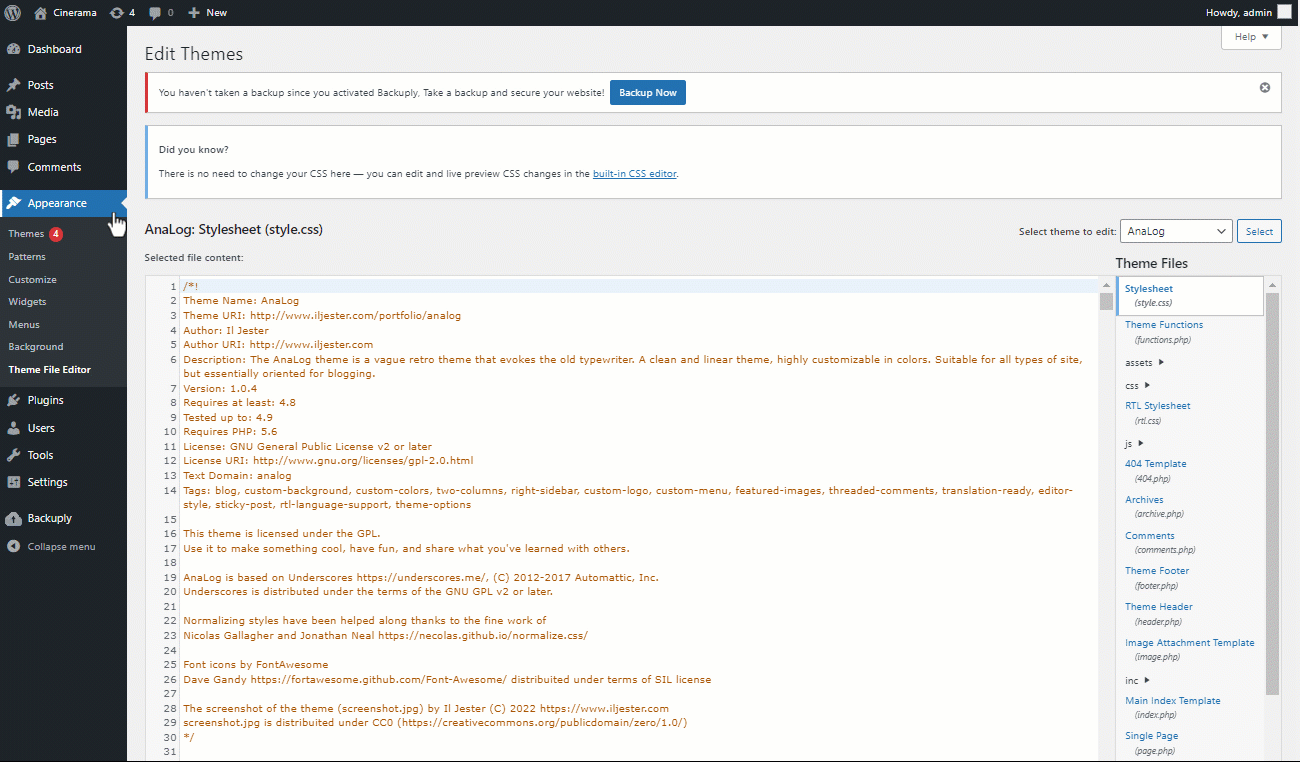Click line 7 Version: 1.0.4 in editor
Image resolution: width=1300 pixels, height=762 pixels.
(x=220, y=388)
